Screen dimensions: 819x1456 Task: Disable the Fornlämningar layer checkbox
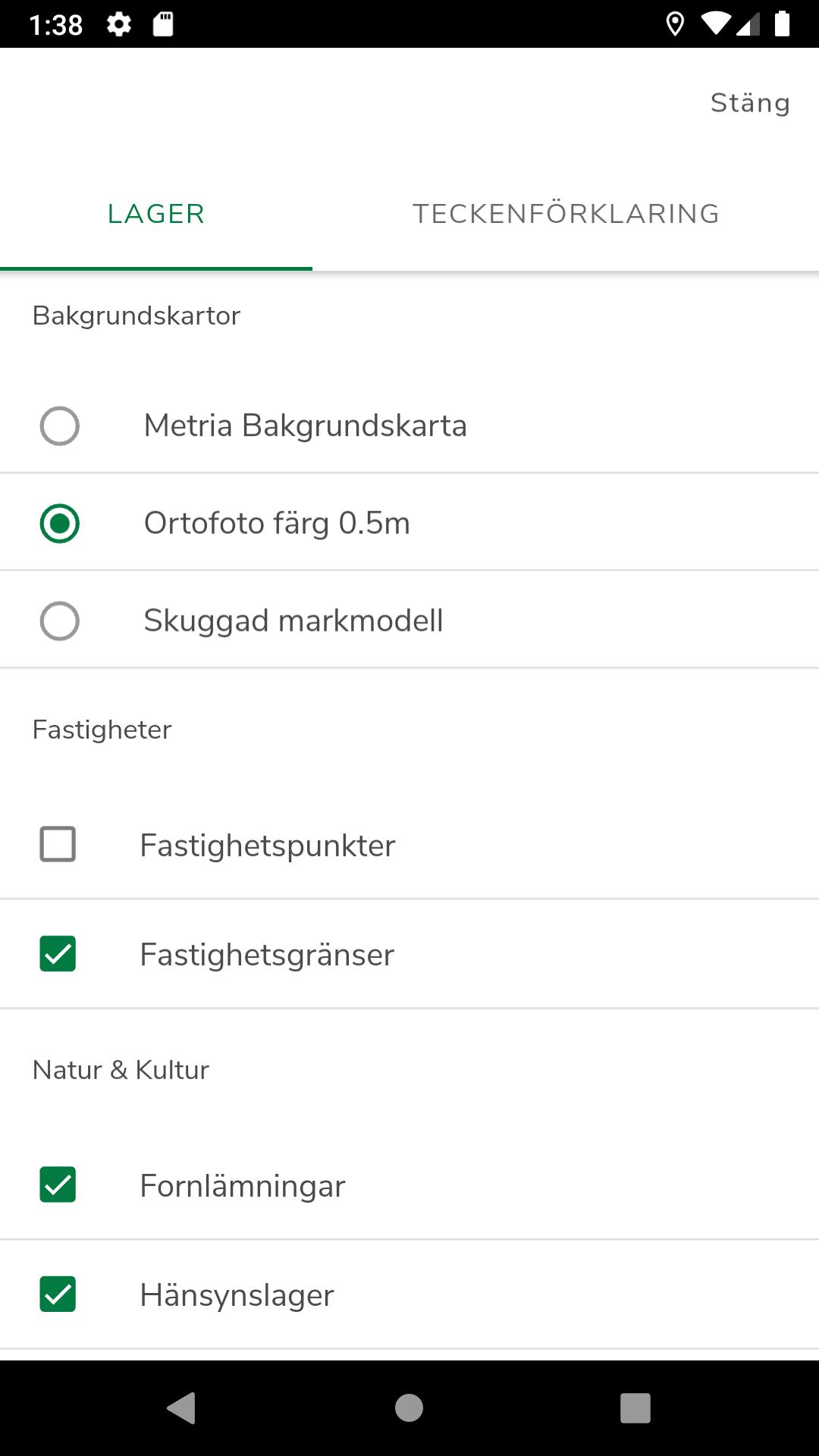(x=58, y=1185)
